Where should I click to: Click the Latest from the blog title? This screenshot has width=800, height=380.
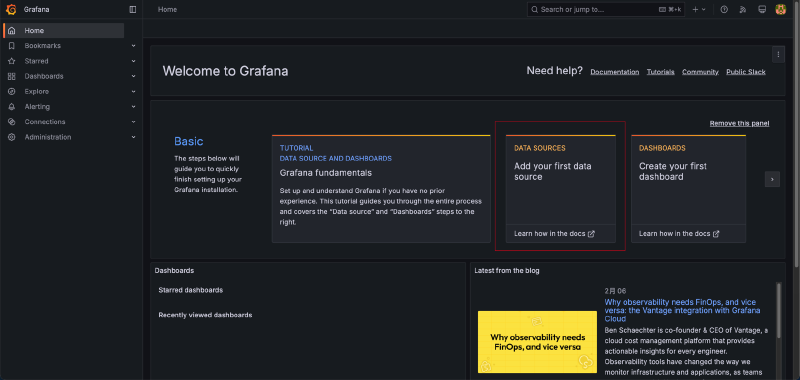(x=507, y=270)
